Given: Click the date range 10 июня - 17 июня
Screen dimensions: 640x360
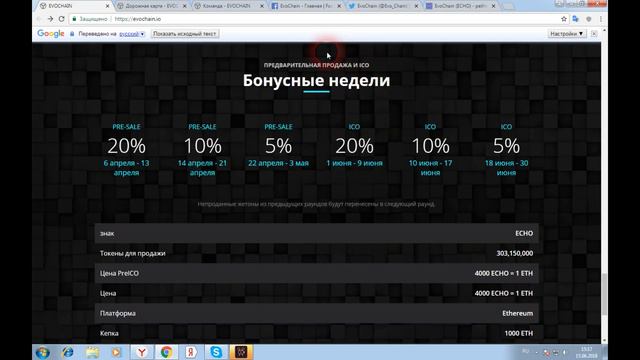Looking at the screenshot, I should [x=430, y=168].
